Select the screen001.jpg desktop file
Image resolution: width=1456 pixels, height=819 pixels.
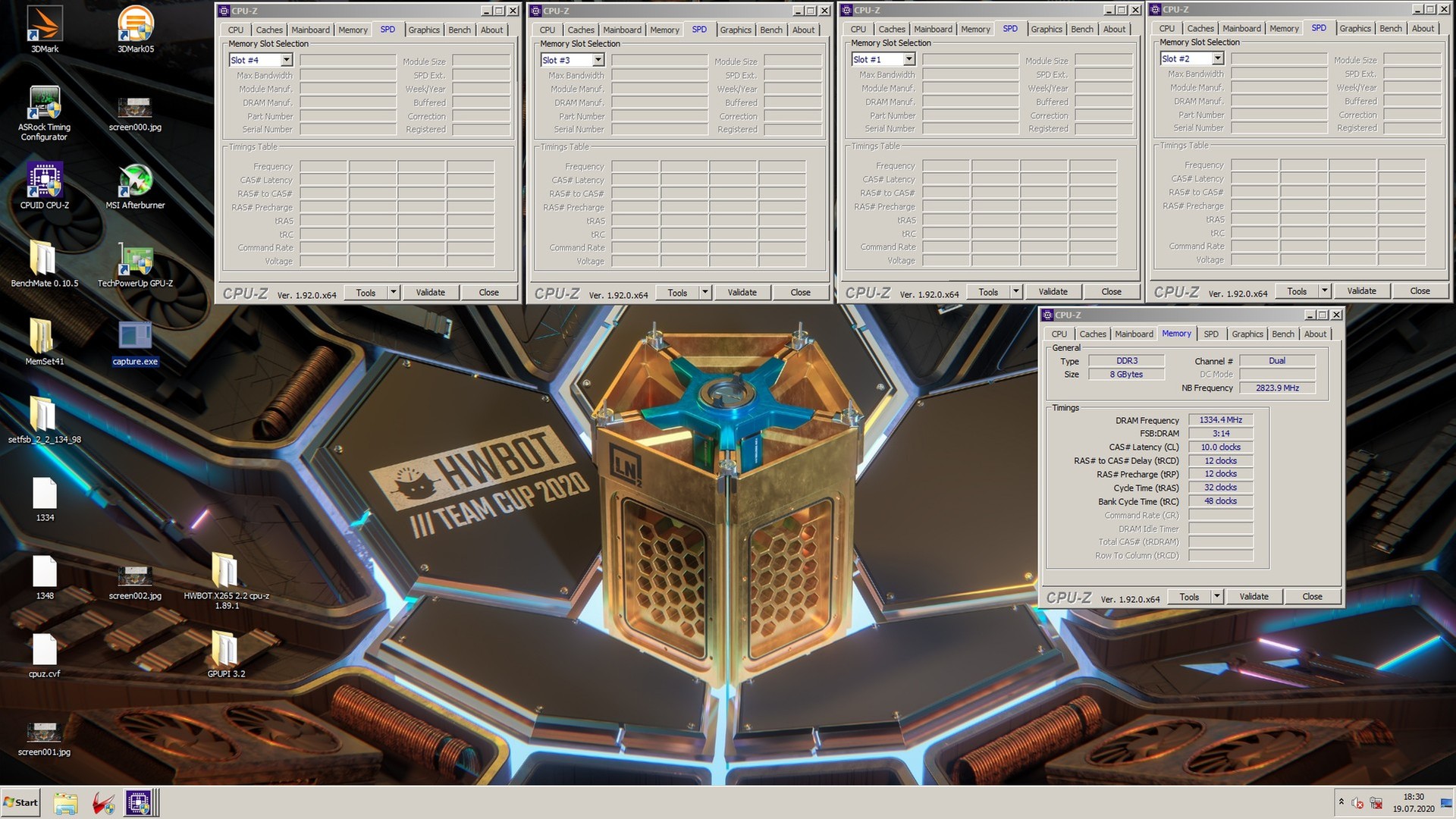(x=45, y=738)
